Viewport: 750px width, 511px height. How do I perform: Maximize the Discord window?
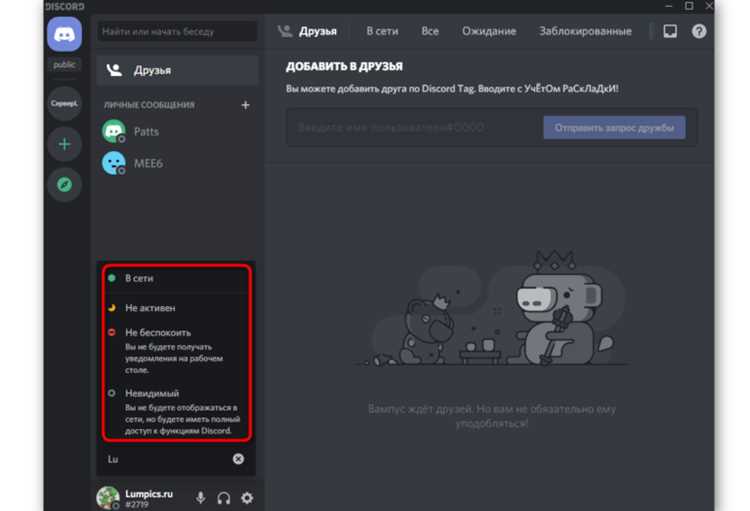(x=689, y=6)
